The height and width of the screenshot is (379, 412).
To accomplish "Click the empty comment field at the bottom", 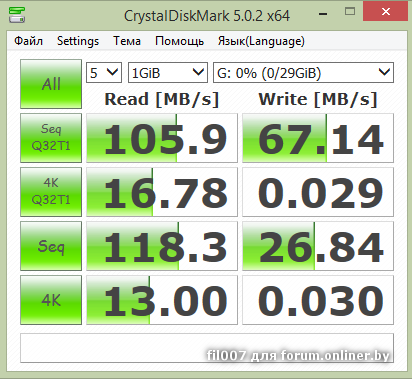I will point(207,348).
